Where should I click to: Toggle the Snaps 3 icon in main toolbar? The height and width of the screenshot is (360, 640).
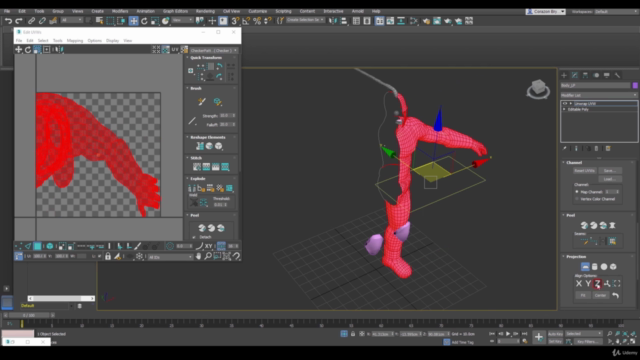point(235,21)
